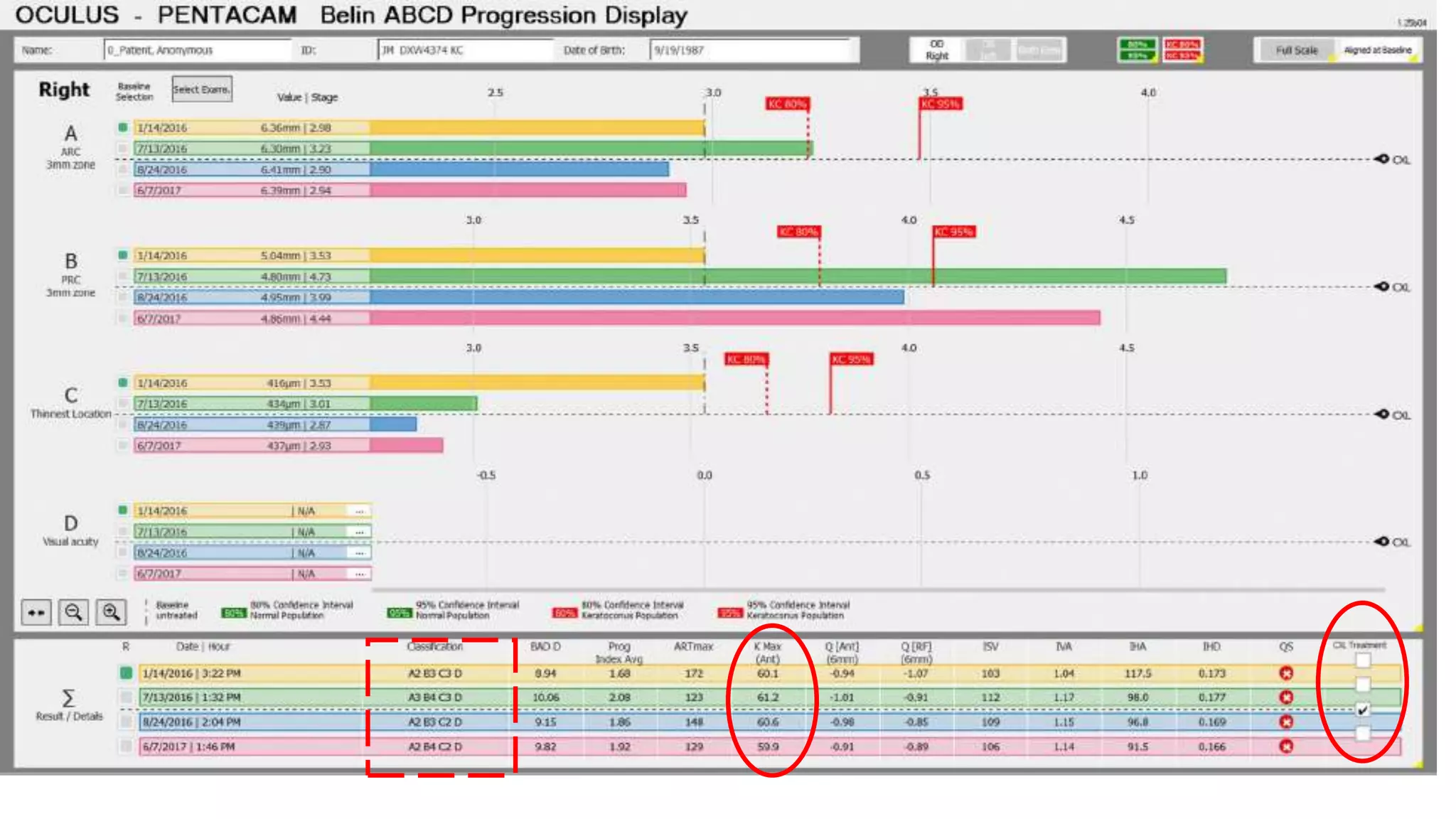Expand 1/14/2016 visual acuity ellipsis
This screenshot has width=1456, height=819.
(360, 511)
